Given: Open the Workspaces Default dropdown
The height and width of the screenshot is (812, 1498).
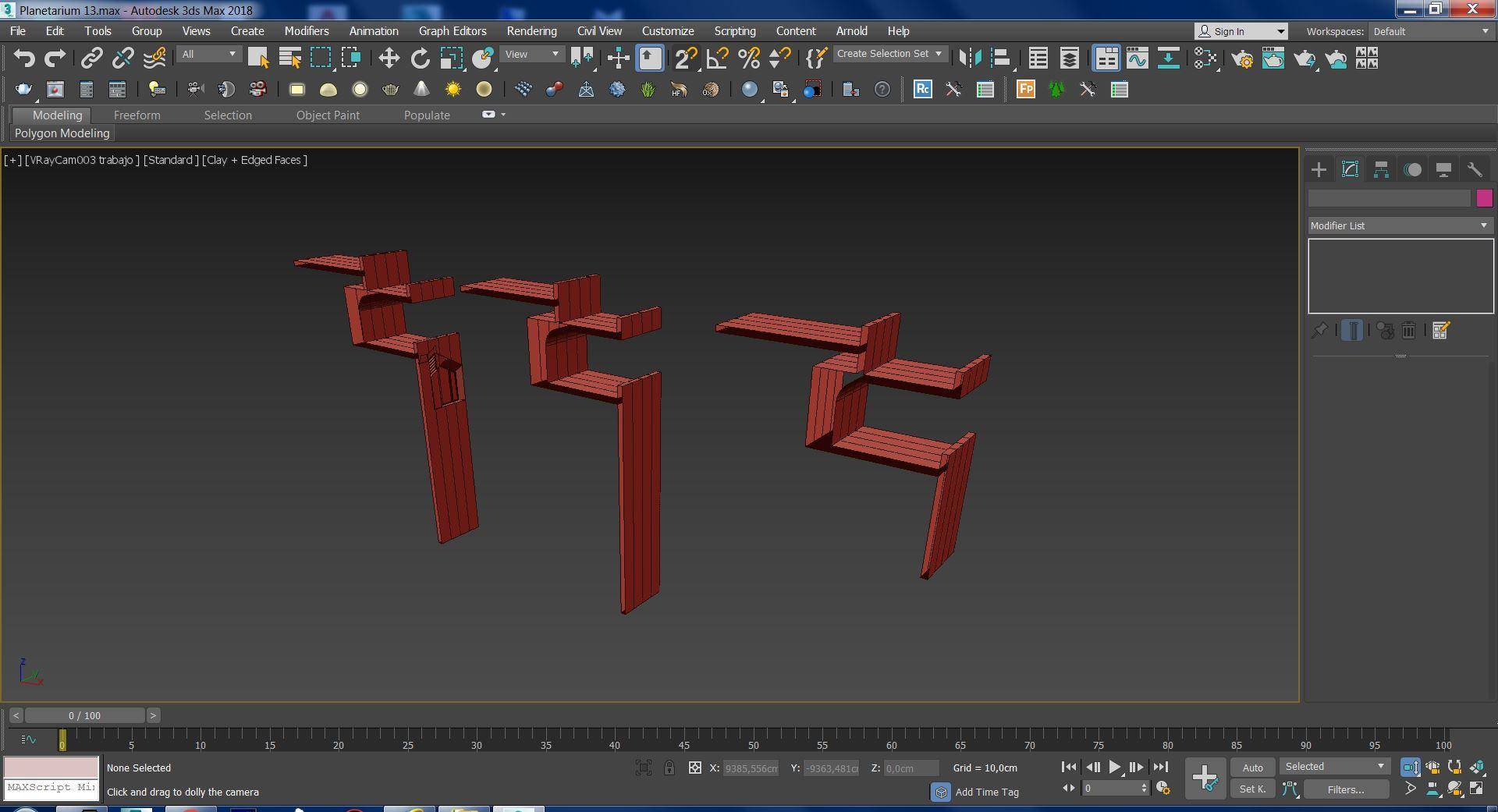Looking at the screenshot, I should click(1431, 31).
